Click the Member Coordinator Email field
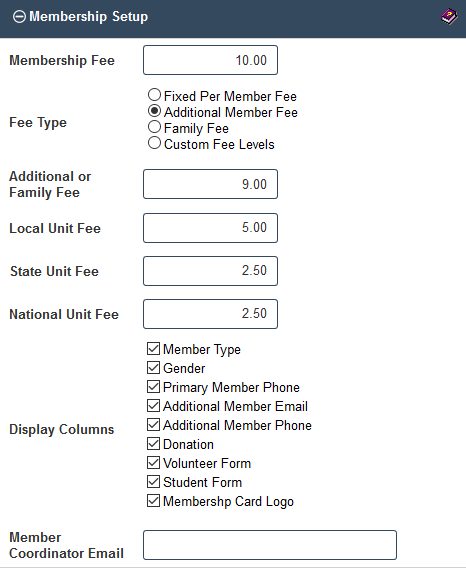The width and height of the screenshot is (466, 568). pos(270,545)
